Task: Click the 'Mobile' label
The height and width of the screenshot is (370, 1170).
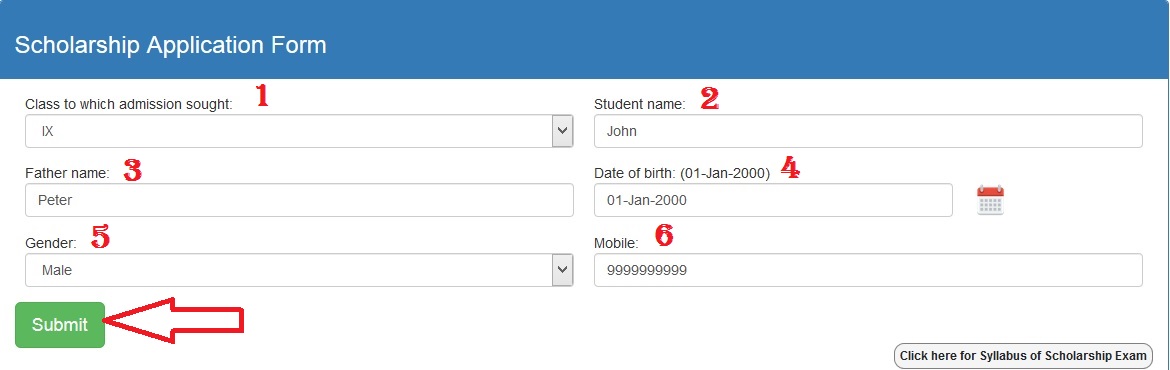Action: click(616, 243)
